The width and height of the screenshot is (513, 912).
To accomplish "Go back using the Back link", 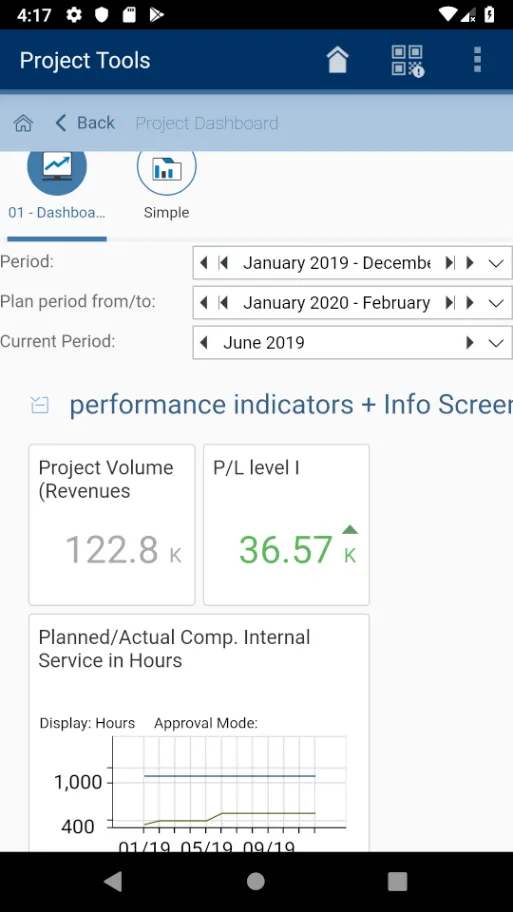I will tap(85, 123).
